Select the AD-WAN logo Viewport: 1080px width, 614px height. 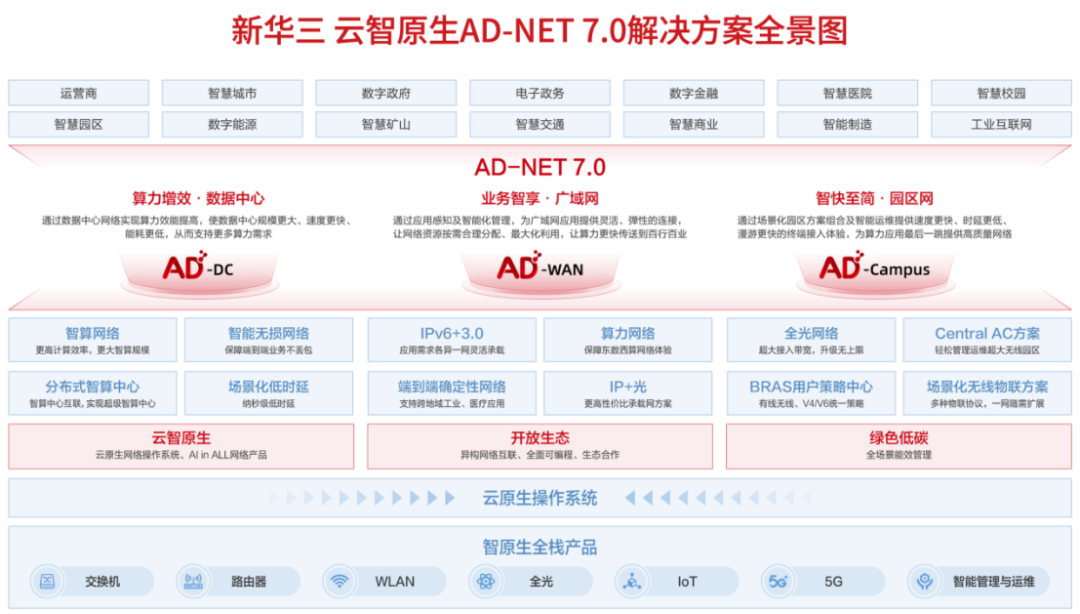[x=540, y=268]
